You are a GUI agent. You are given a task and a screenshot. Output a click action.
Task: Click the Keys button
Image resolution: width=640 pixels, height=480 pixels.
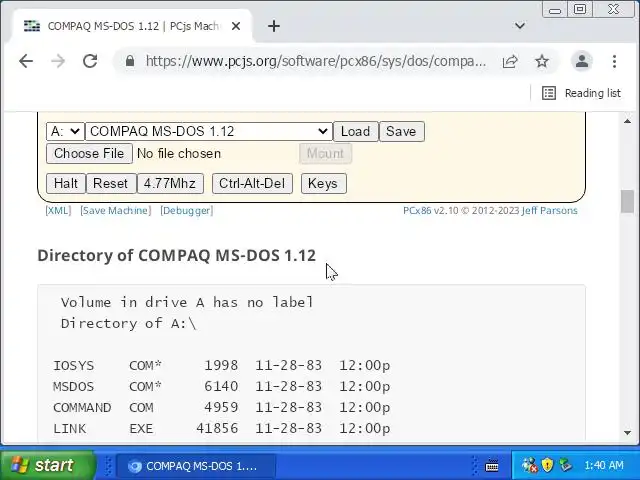point(323,183)
